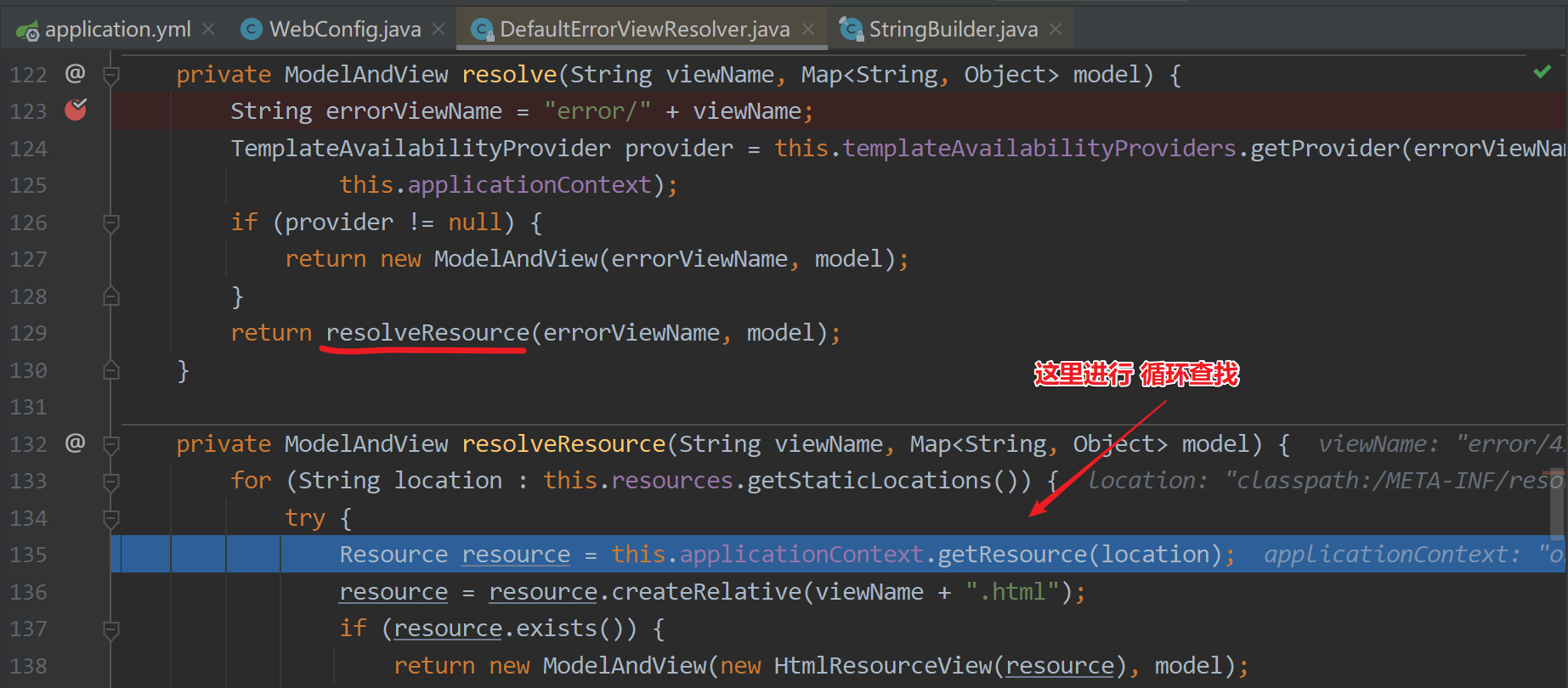1568x688 pixels.
Task: Click the @ gutter marker on line 132
Action: [x=75, y=443]
